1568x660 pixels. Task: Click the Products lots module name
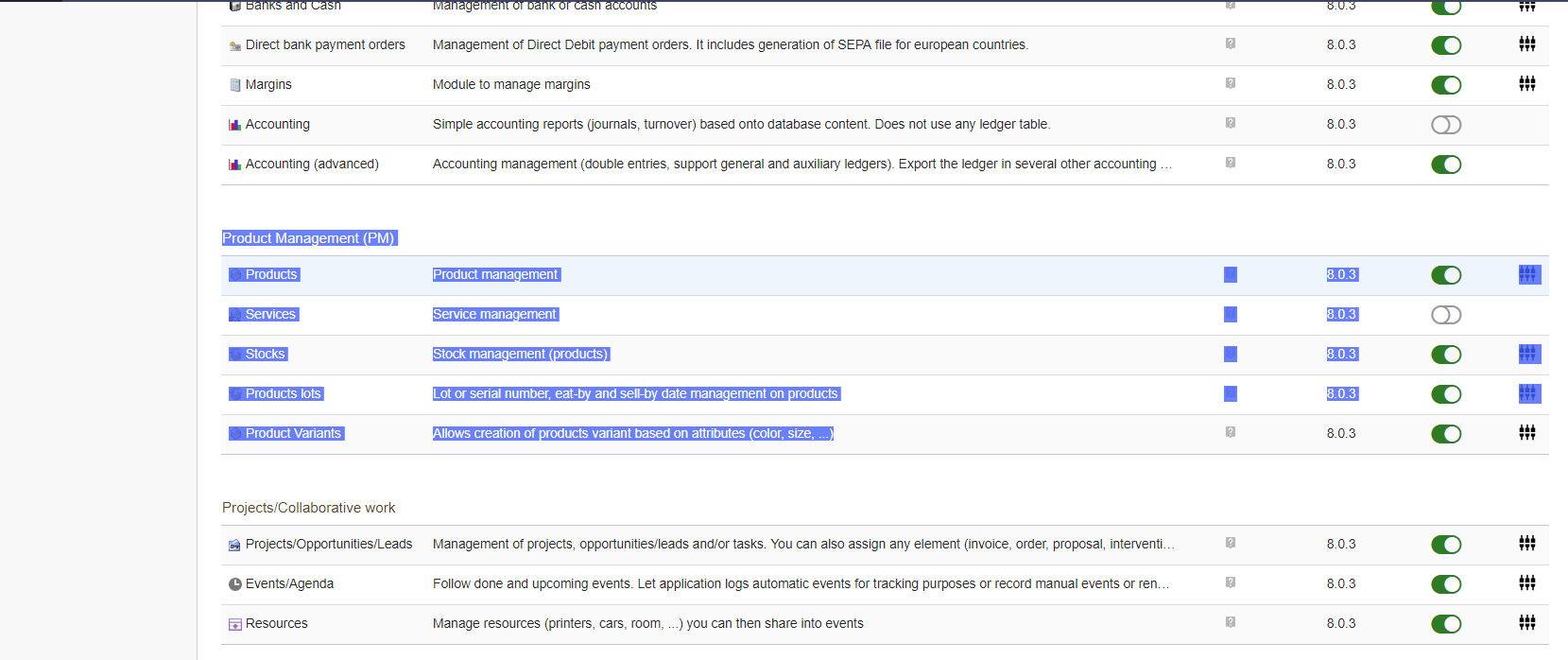click(x=284, y=393)
